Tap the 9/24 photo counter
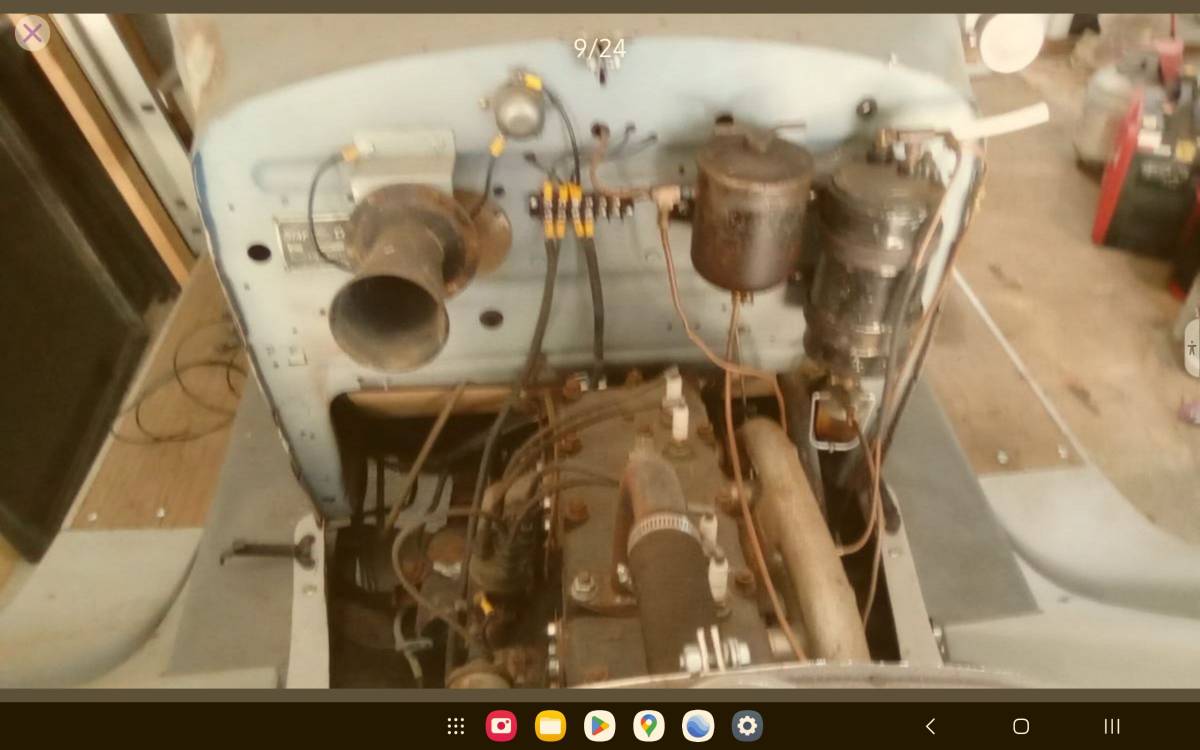 tap(599, 48)
